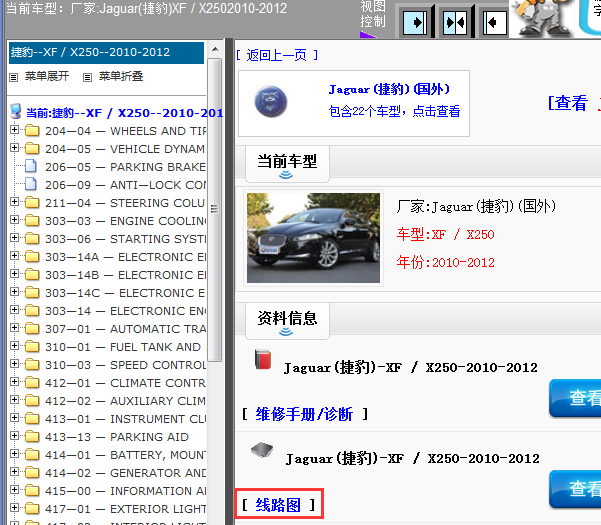Click the blue Jaguar brand logo

(271, 102)
